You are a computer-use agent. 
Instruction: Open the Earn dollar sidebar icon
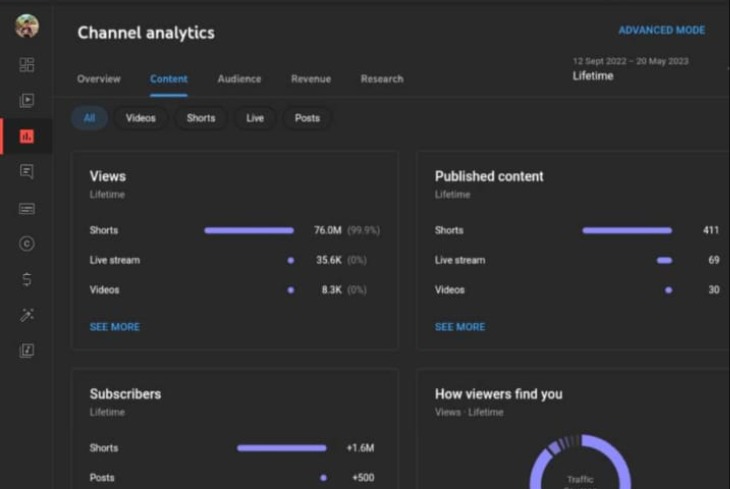pos(27,279)
